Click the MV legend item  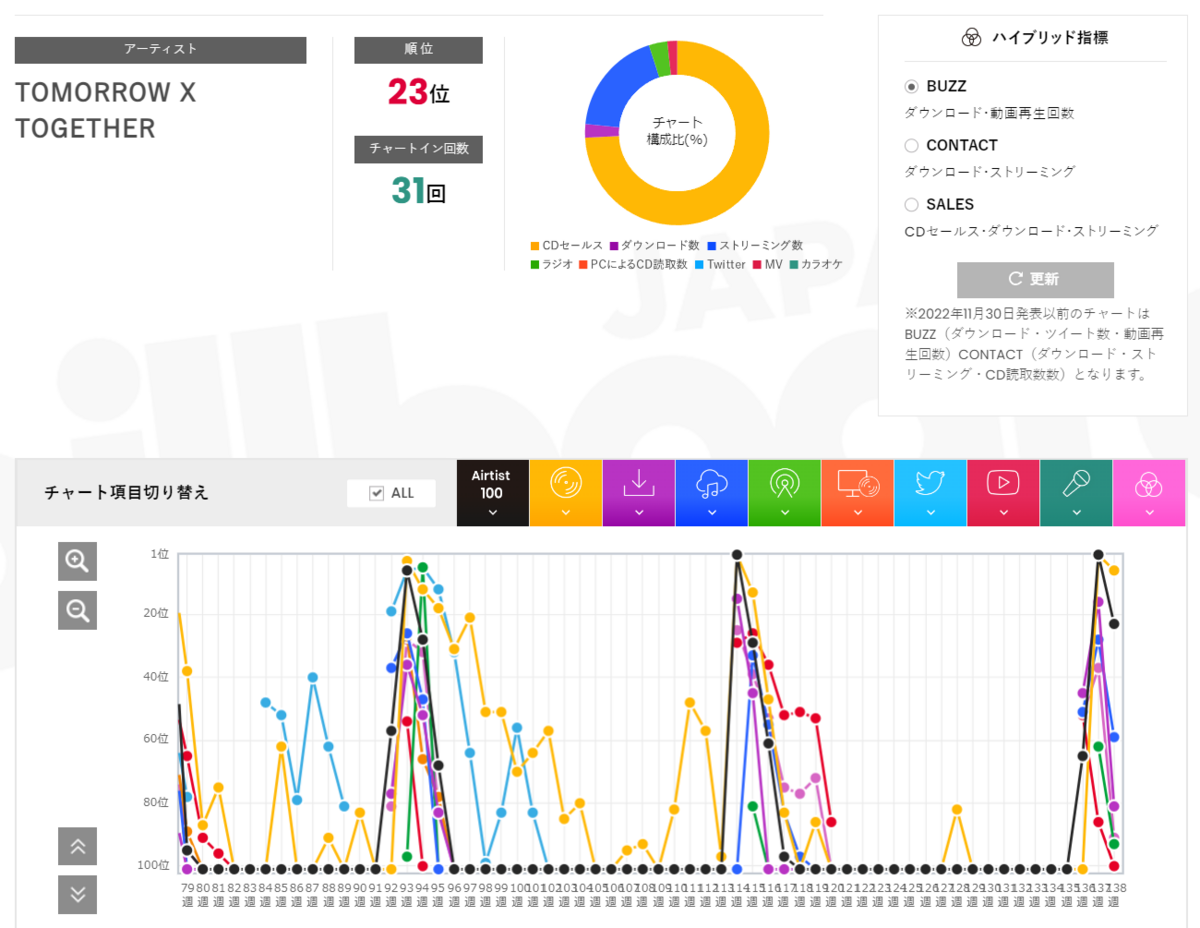pyautogui.click(x=767, y=265)
